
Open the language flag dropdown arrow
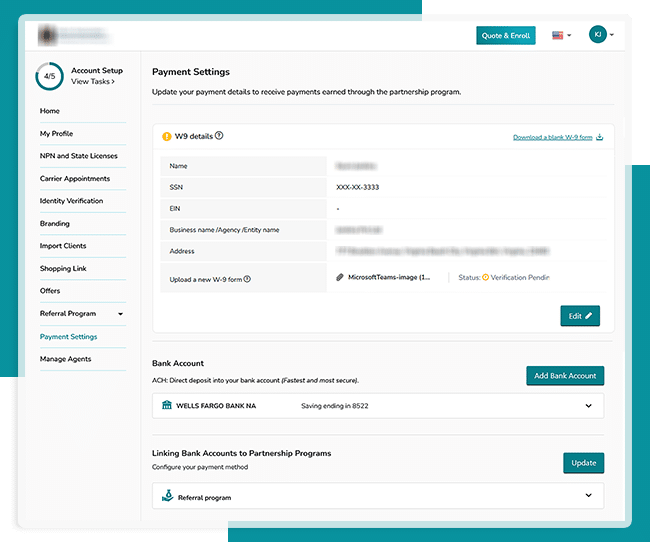(x=570, y=36)
